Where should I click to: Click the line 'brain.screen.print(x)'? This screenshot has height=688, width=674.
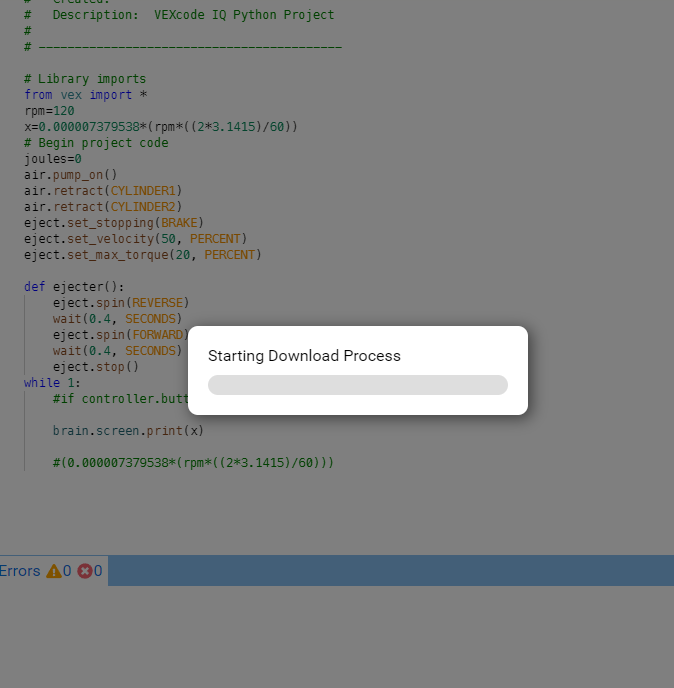pos(128,431)
